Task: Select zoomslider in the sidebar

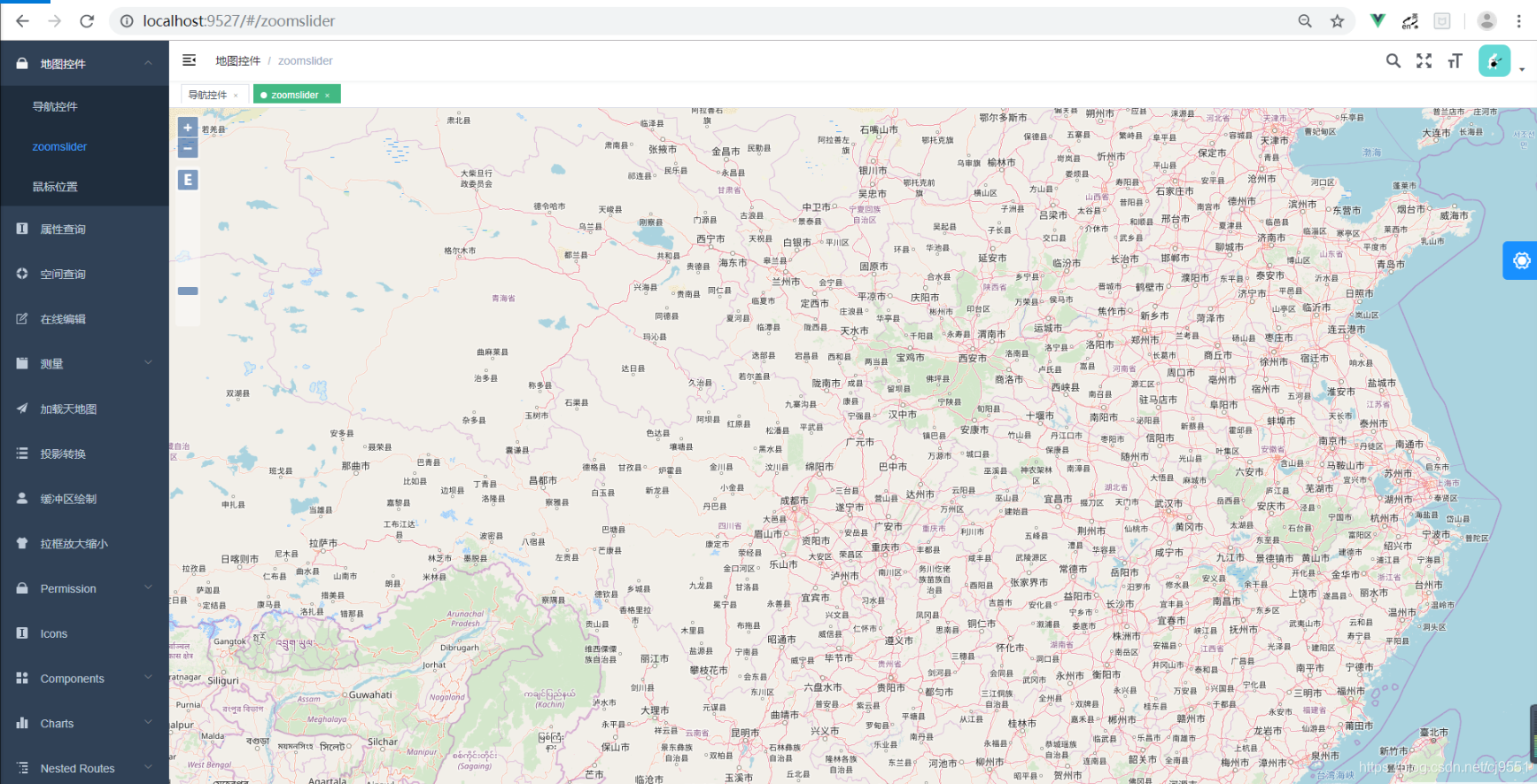Action: (84, 146)
